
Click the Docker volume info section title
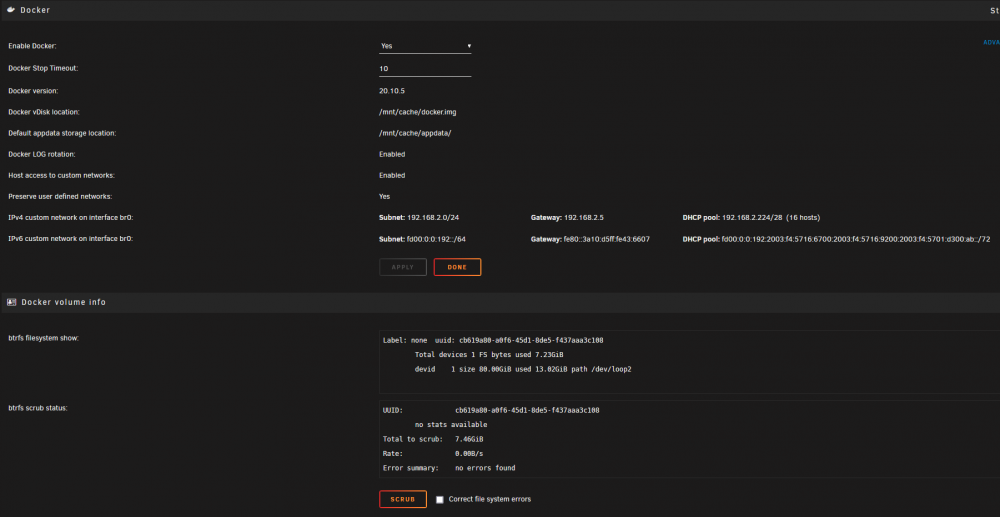(64, 302)
